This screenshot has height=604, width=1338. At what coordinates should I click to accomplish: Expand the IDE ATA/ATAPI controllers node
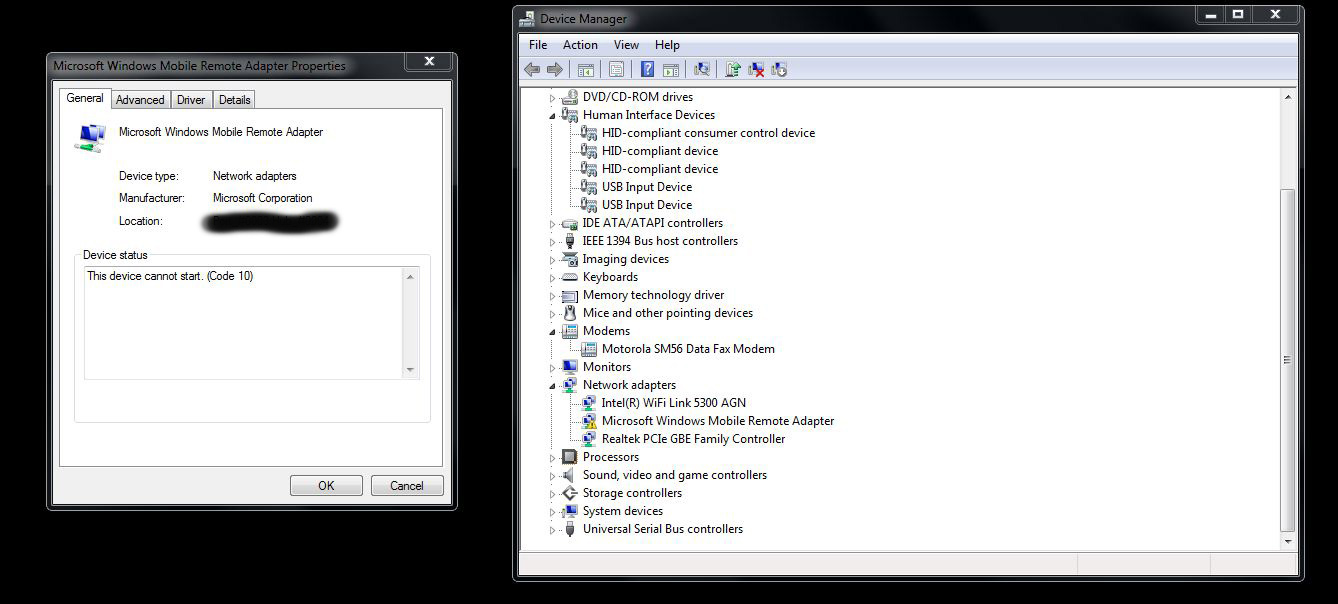[x=552, y=224]
